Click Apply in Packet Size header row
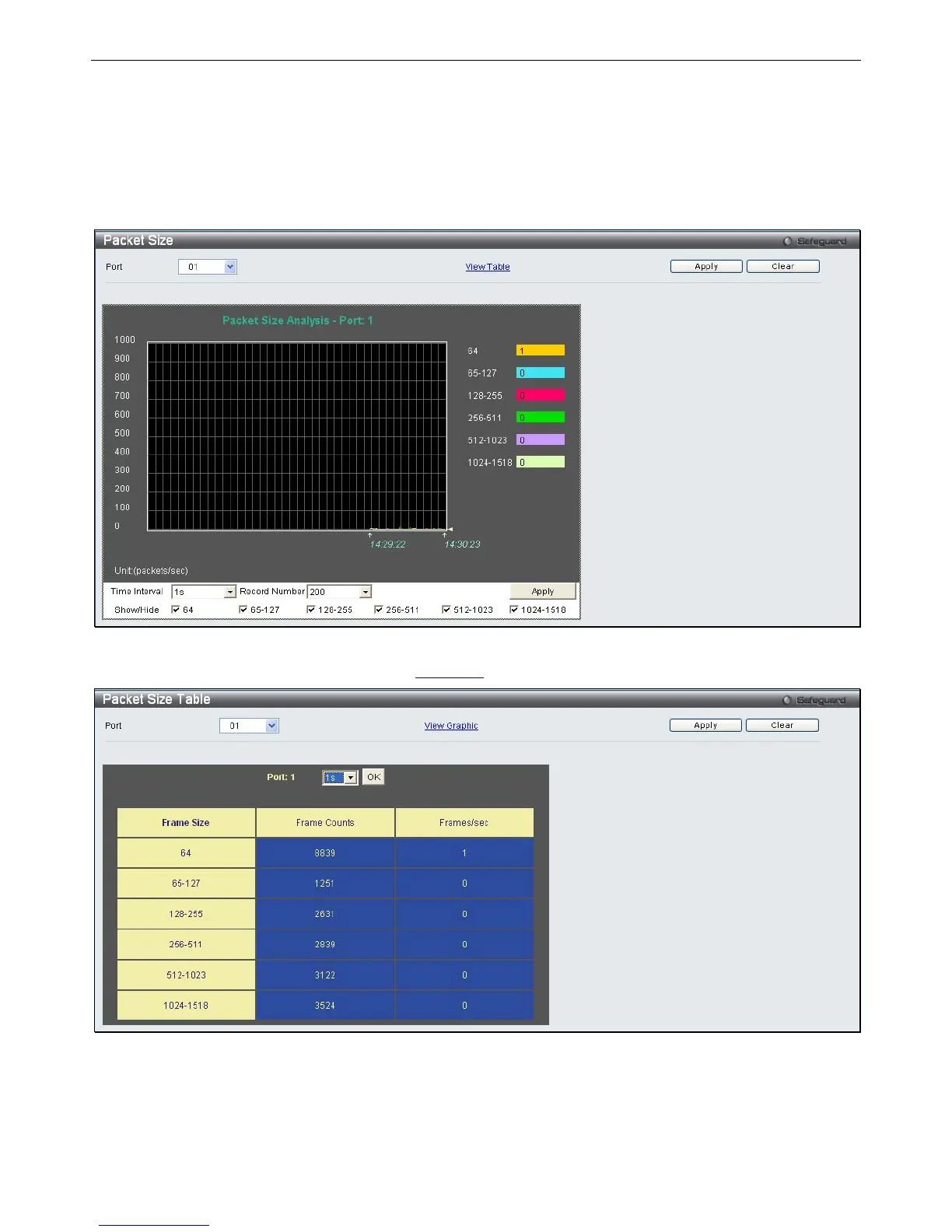 [x=706, y=266]
